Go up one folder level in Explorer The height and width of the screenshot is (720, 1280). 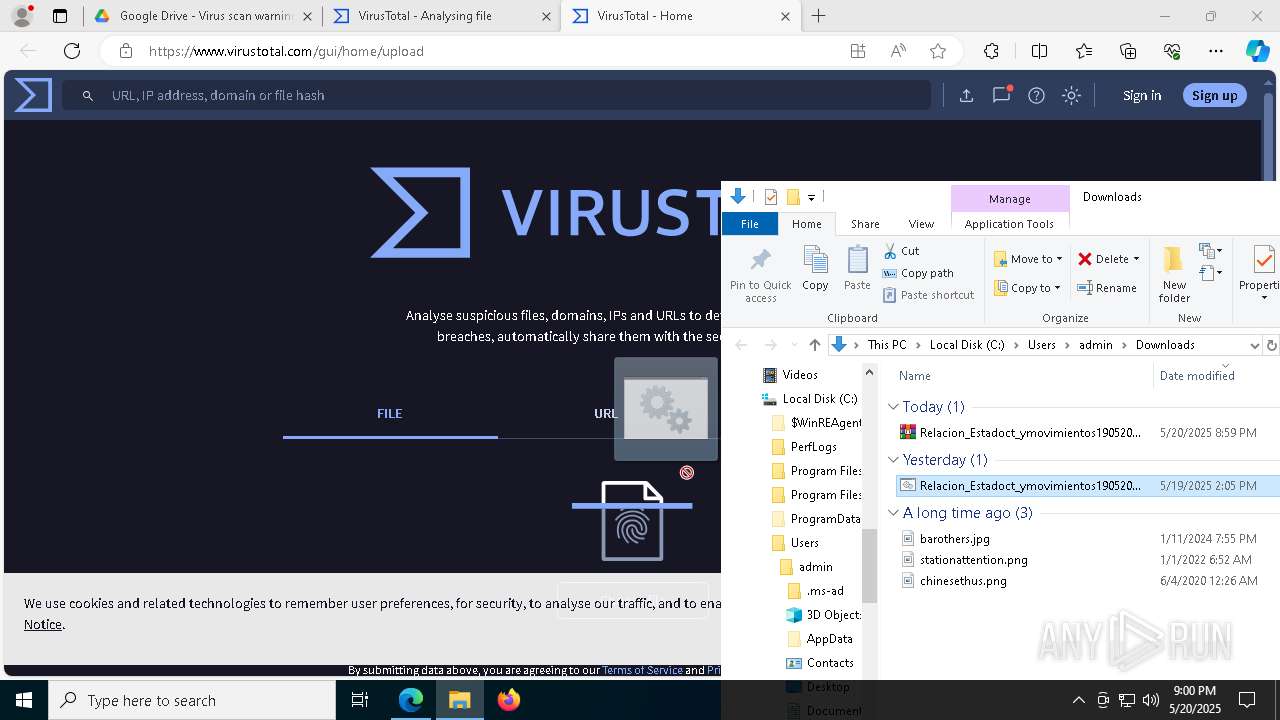coord(814,345)
